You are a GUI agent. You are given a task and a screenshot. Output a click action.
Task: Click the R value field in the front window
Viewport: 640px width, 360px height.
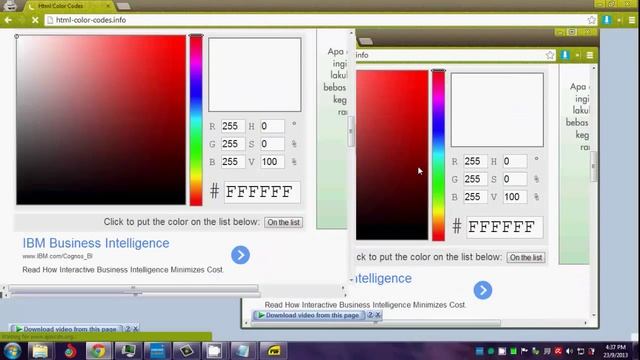[x=233, y=126]
